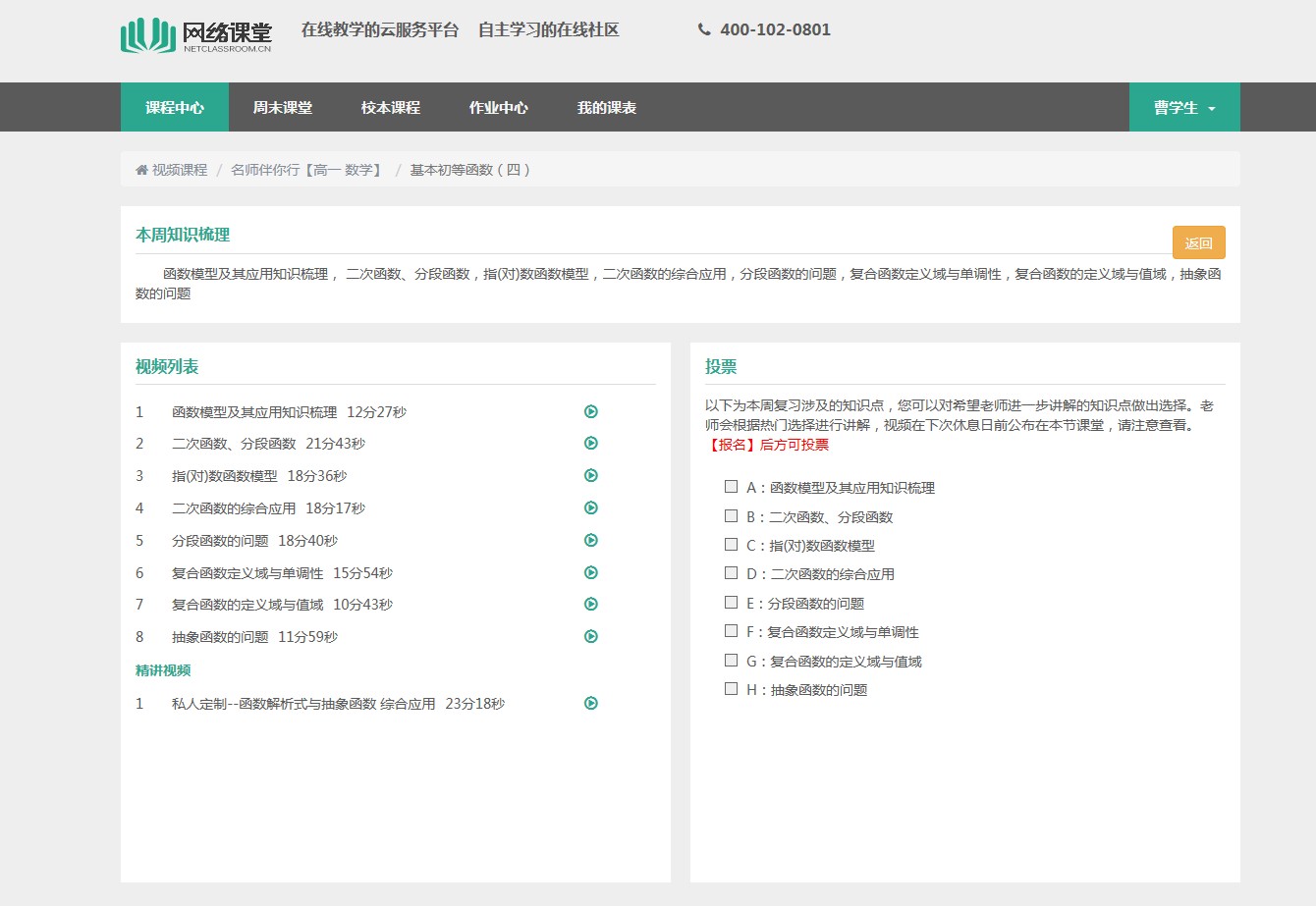Image resolution: width=1316 pixels, height=906 pixels.
Task: Play video 1 函数模型及其应用知识梳理
Action: [591, 412]
